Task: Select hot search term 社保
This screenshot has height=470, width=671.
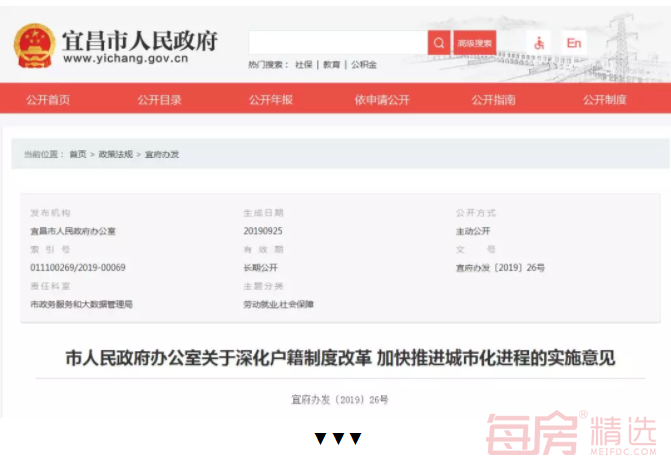Action: coord(303,65)
